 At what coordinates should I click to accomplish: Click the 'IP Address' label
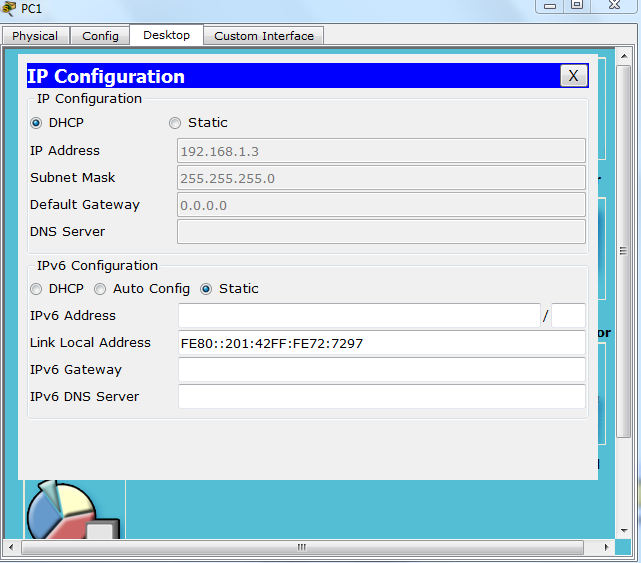(65, 150)
